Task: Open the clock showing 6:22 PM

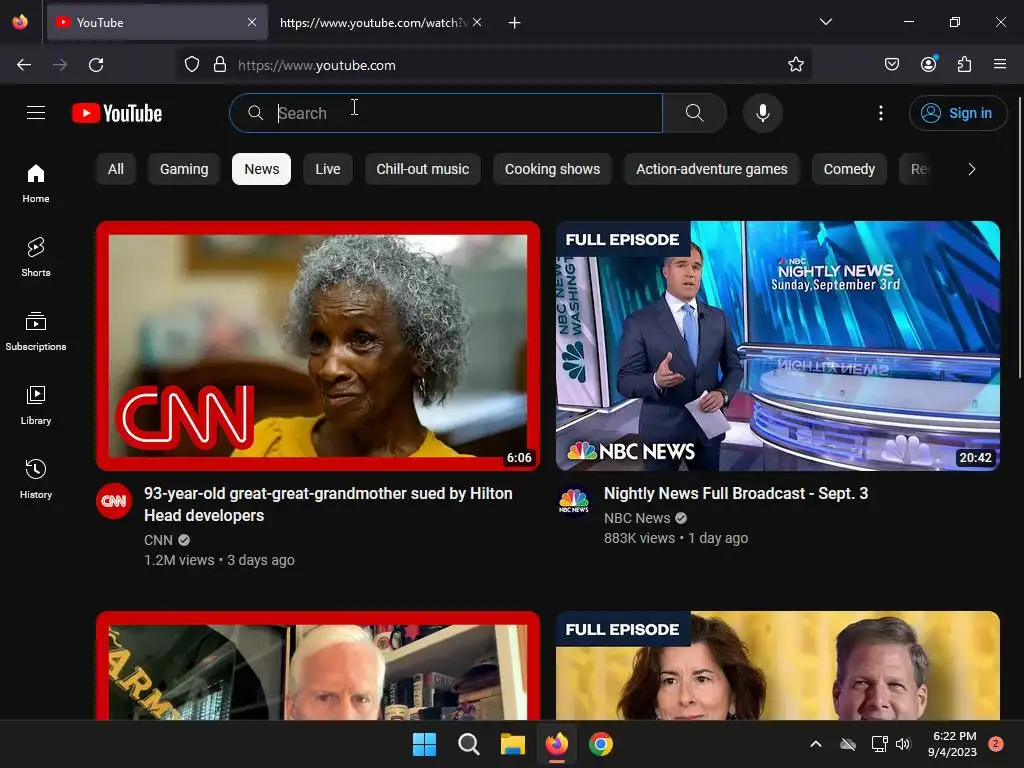Action: (x=953, y=744)
